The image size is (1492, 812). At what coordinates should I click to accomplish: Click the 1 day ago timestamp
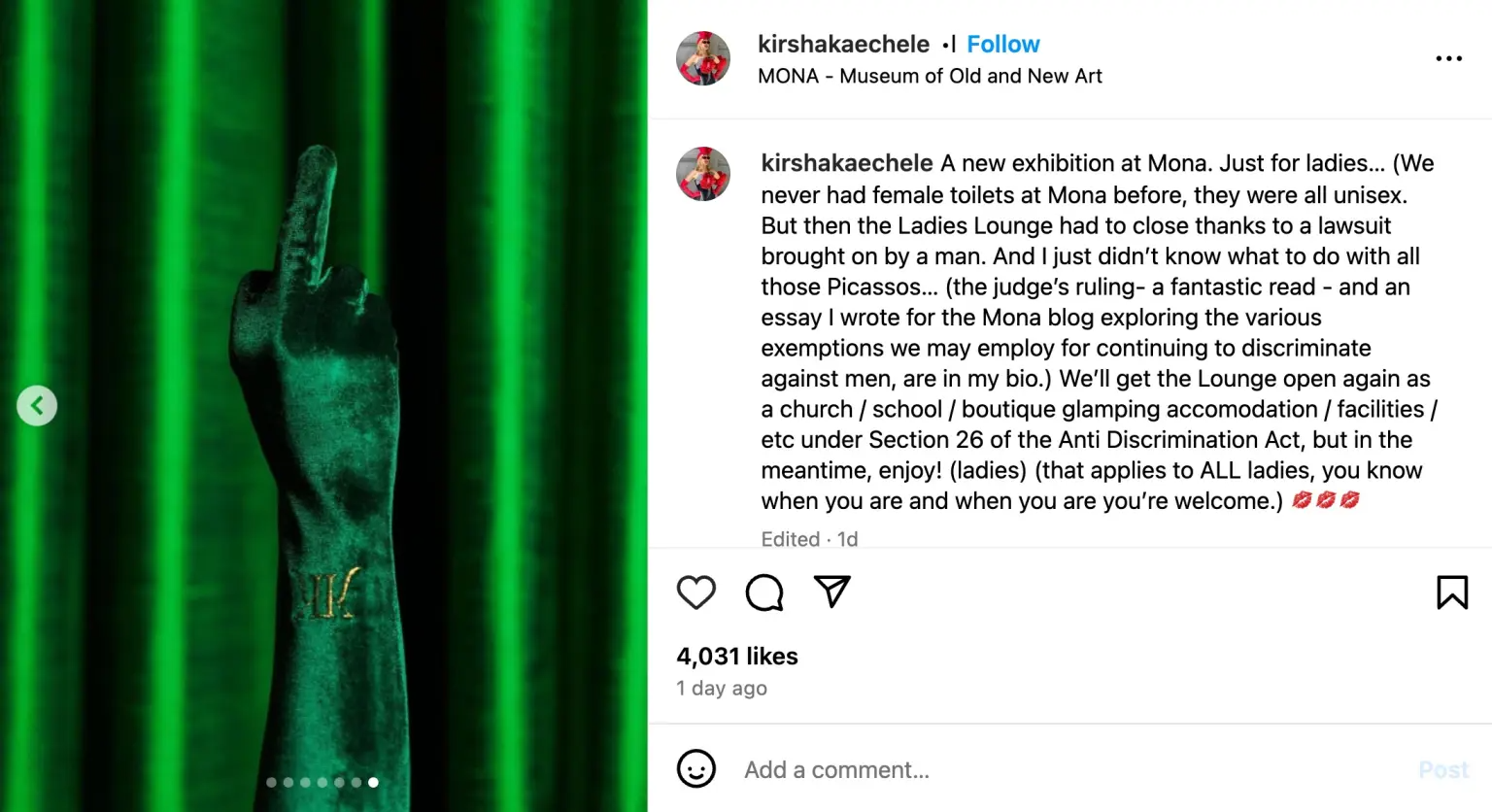pos(722,689)
